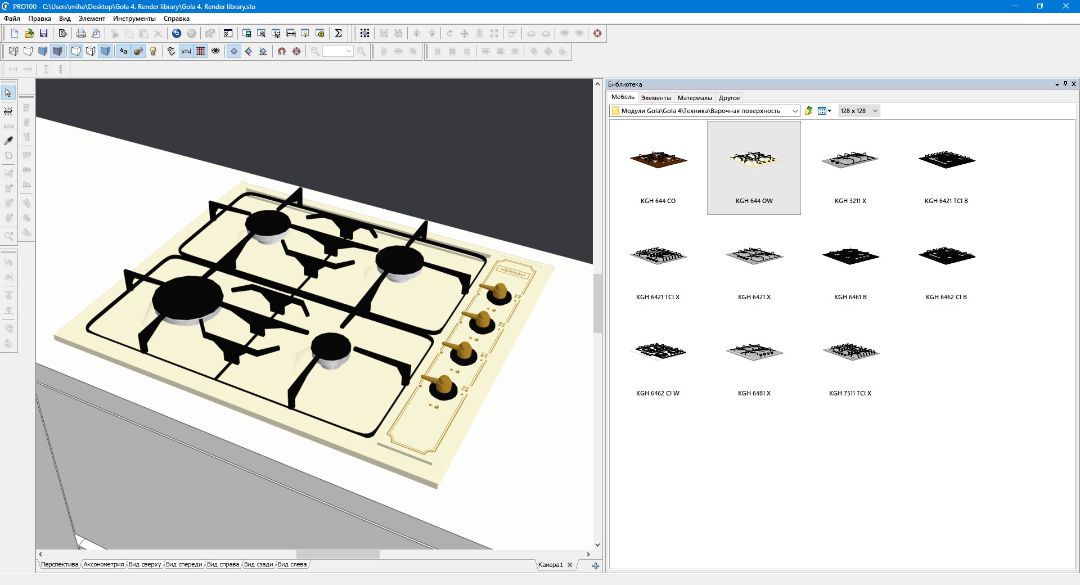
Task: Open the 128 x 128 thumbnail size dropdown
Action: click(x=875, y=111)
